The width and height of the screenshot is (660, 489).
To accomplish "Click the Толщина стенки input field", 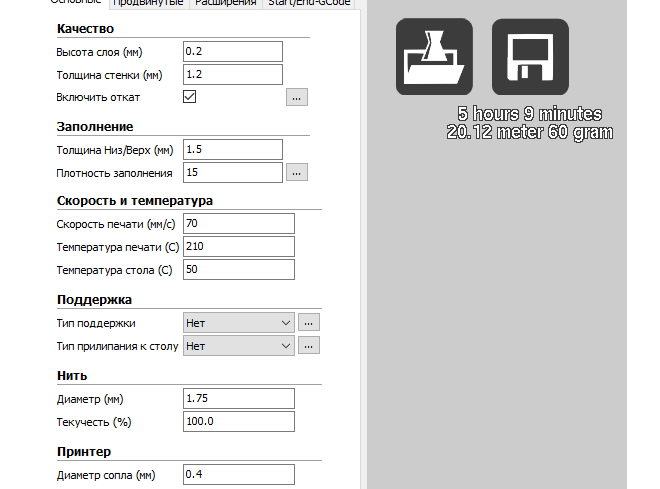I will [233, 74].
